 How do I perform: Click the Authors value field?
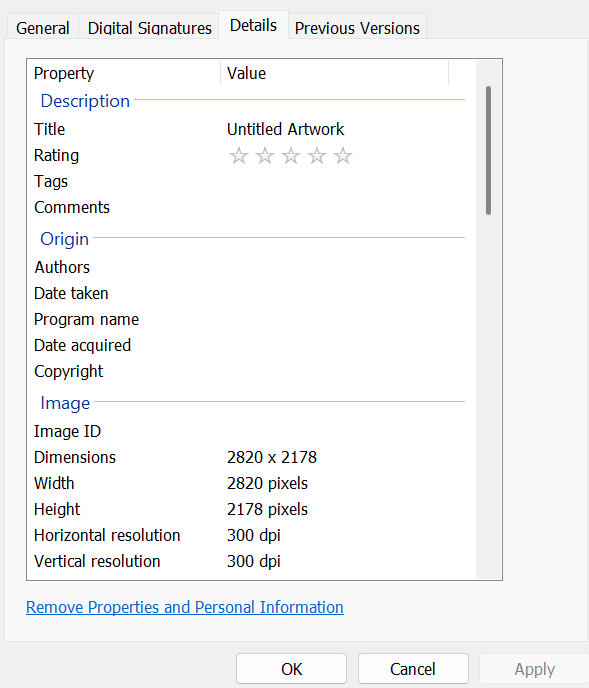338,267
